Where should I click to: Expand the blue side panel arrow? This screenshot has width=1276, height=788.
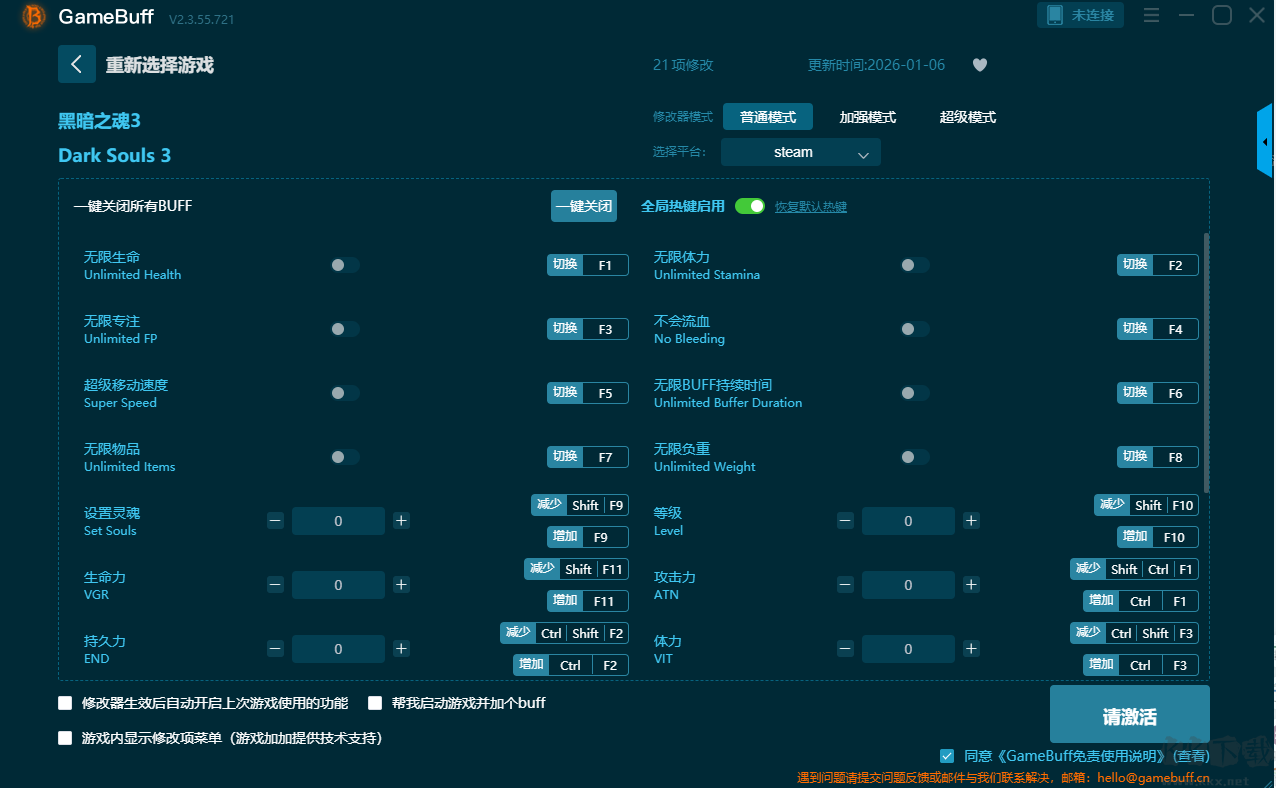click(1266, 141)
